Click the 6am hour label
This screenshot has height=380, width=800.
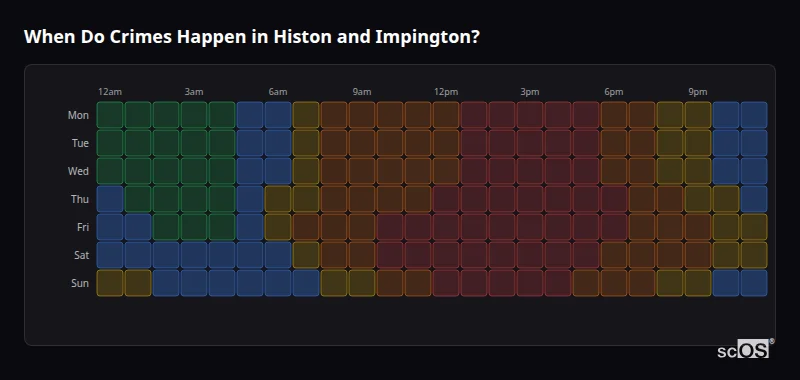(278, 92)
